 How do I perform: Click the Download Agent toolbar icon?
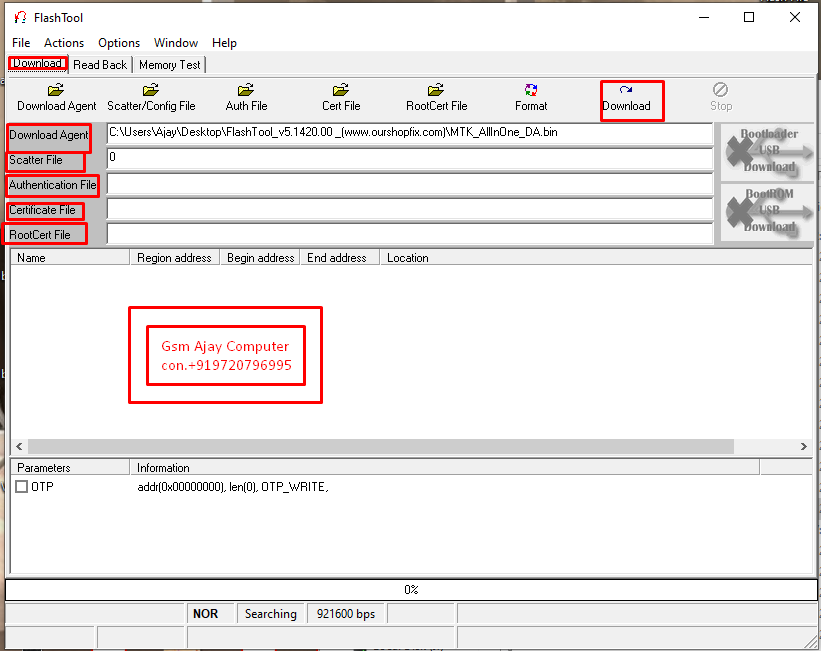pyautogui.click(x=55, y=97)
